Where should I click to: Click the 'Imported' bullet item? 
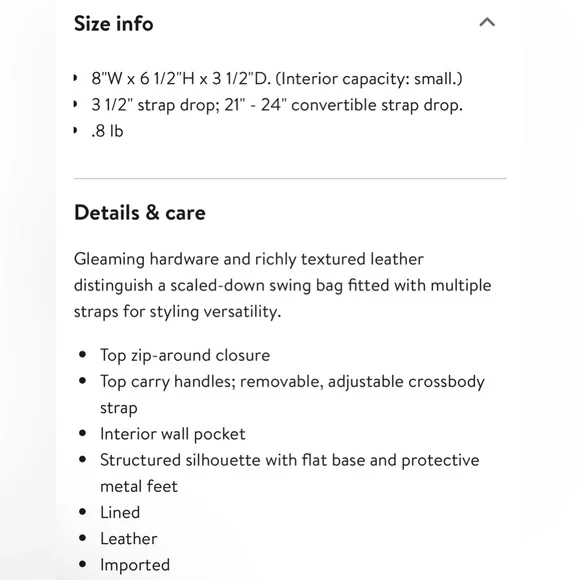(135, 565)
